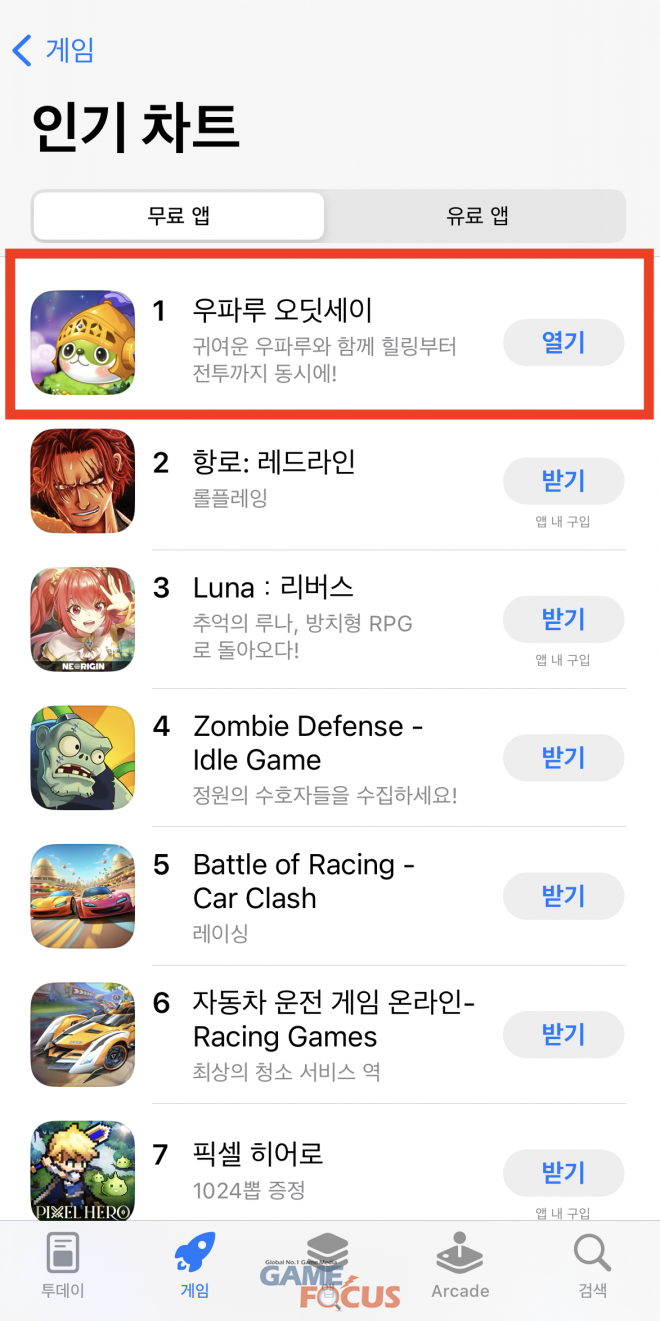660x1321 pixels.
Task: Tap 받기 for 항로: 레드라인
Action: (563, 482)
